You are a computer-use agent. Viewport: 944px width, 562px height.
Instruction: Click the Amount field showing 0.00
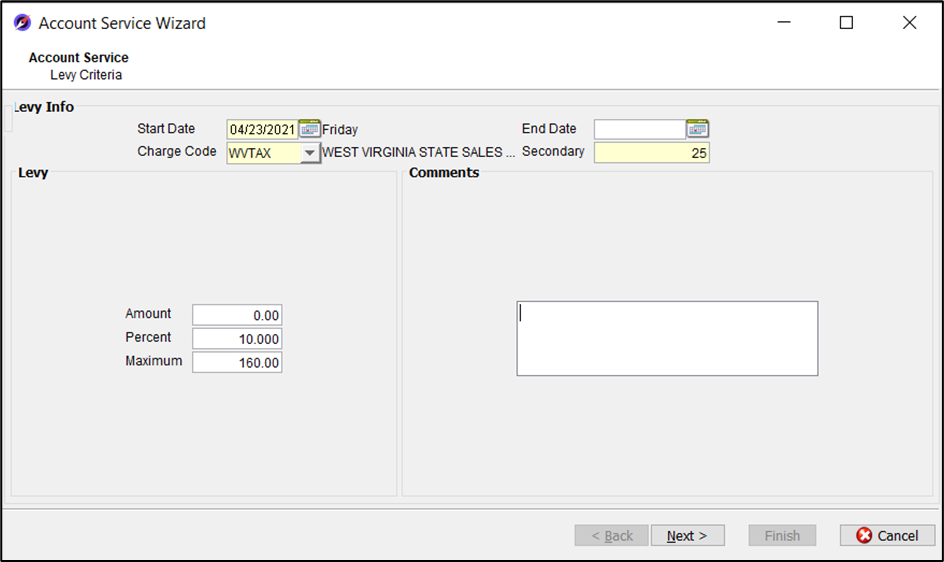(237, 315)
